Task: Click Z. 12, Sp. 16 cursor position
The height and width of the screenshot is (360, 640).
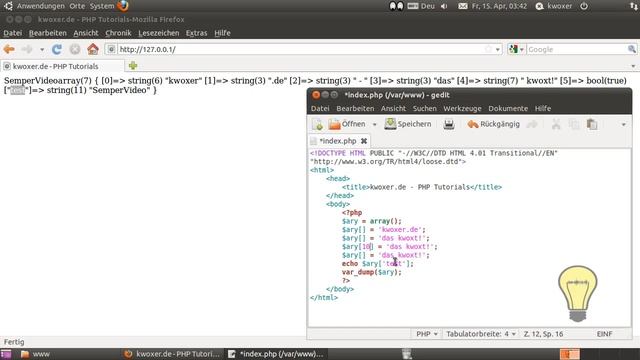Action: [543, 334]
